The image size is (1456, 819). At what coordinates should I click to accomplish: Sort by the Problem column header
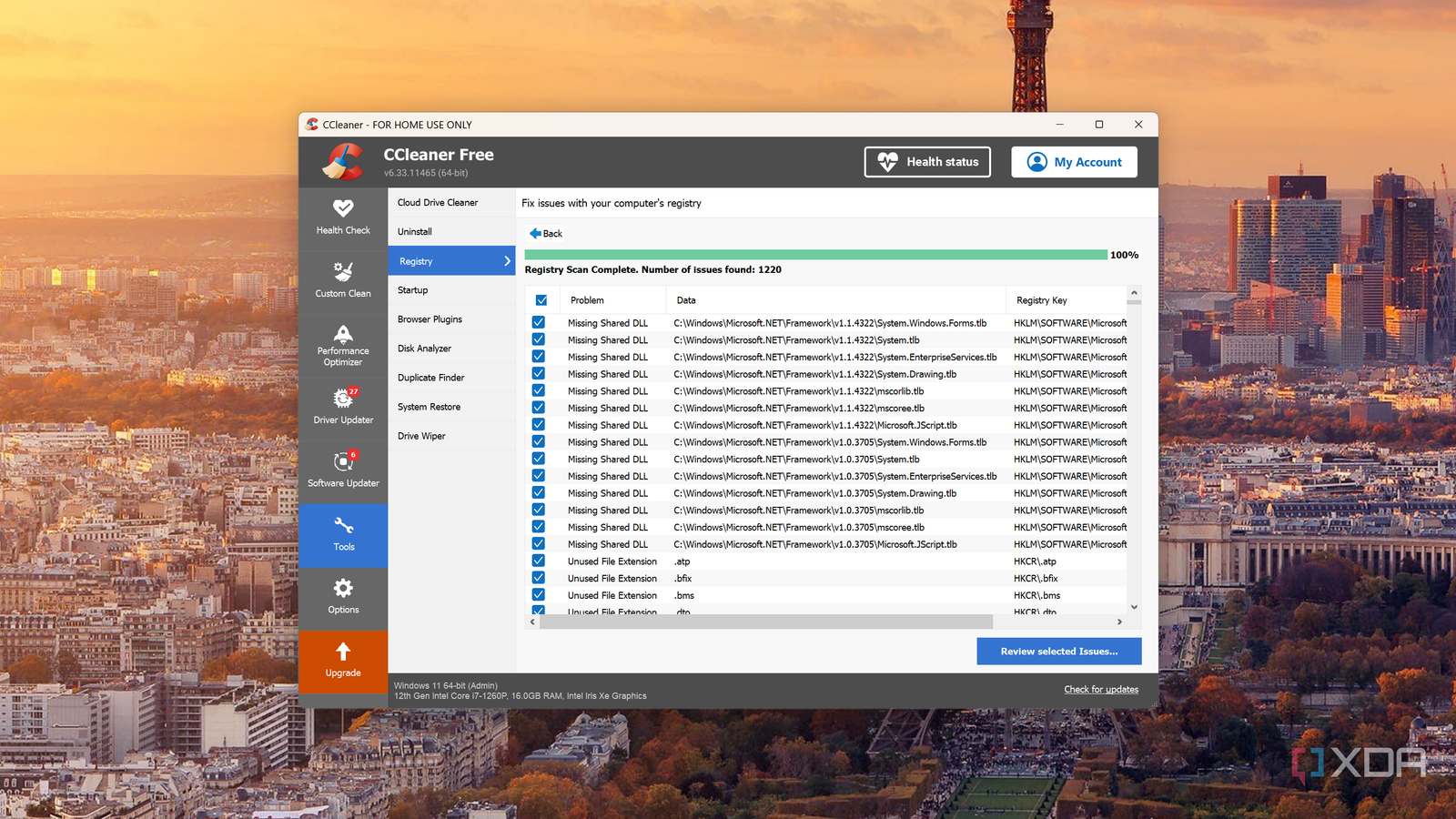[612, 300]
